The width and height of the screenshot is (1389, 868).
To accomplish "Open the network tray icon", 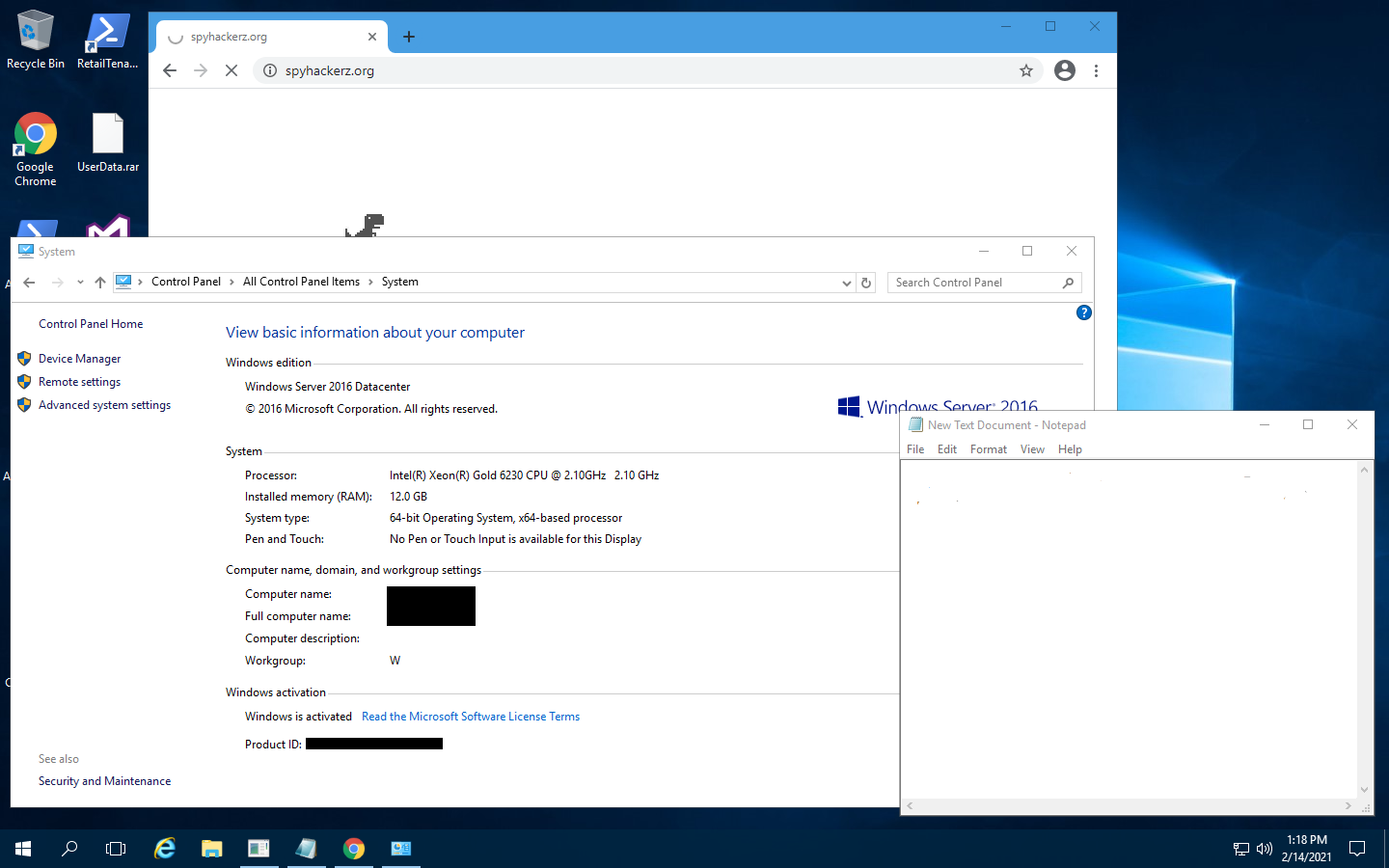I will click(1241, 849).
